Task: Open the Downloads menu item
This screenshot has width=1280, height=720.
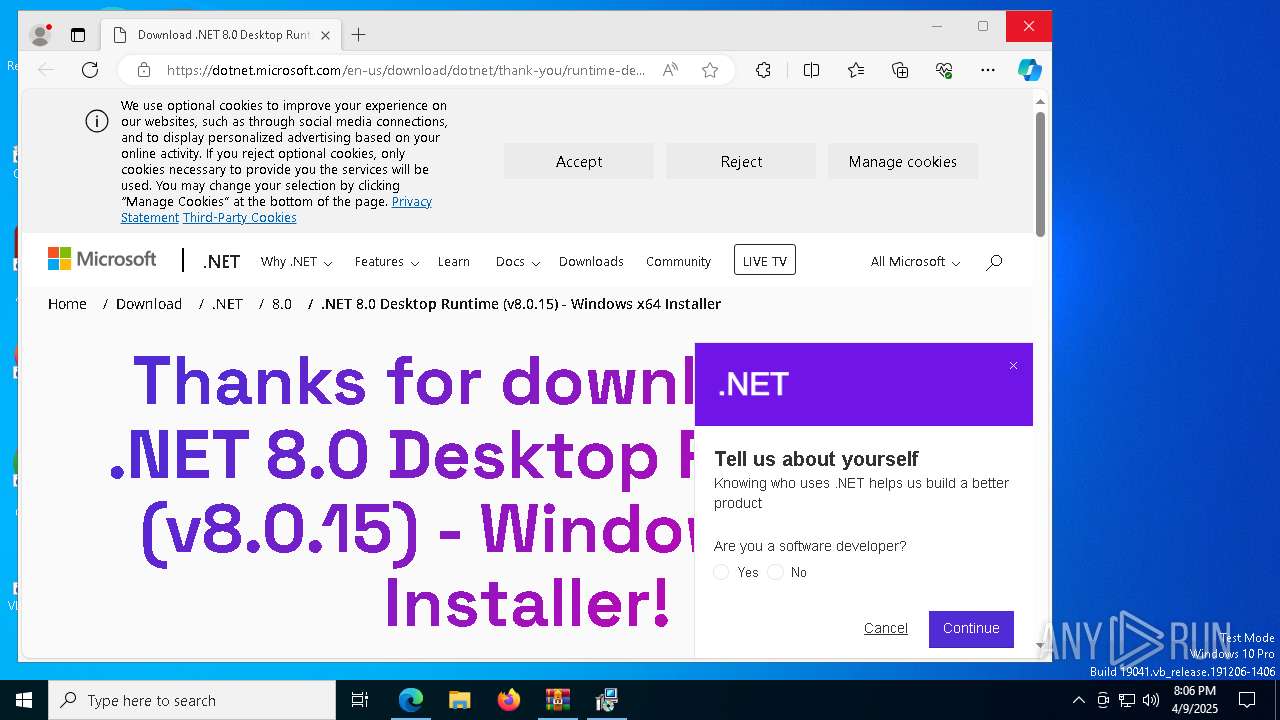Action: coord(591,261)
